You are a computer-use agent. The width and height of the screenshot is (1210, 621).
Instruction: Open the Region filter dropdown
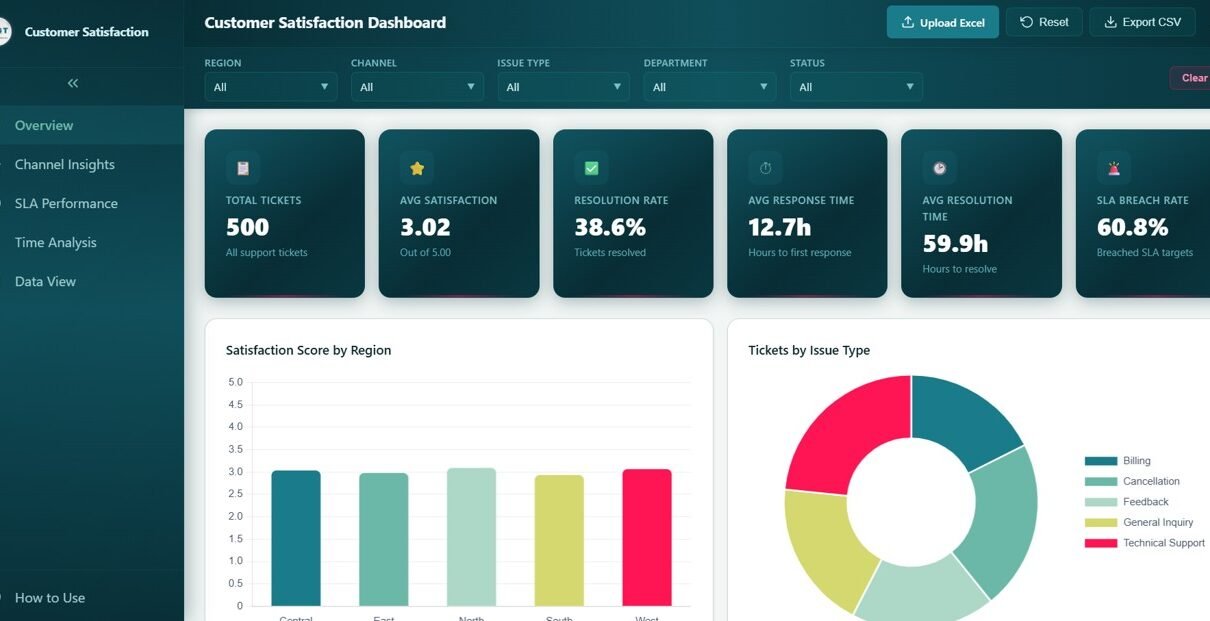[x=270, y=87]
